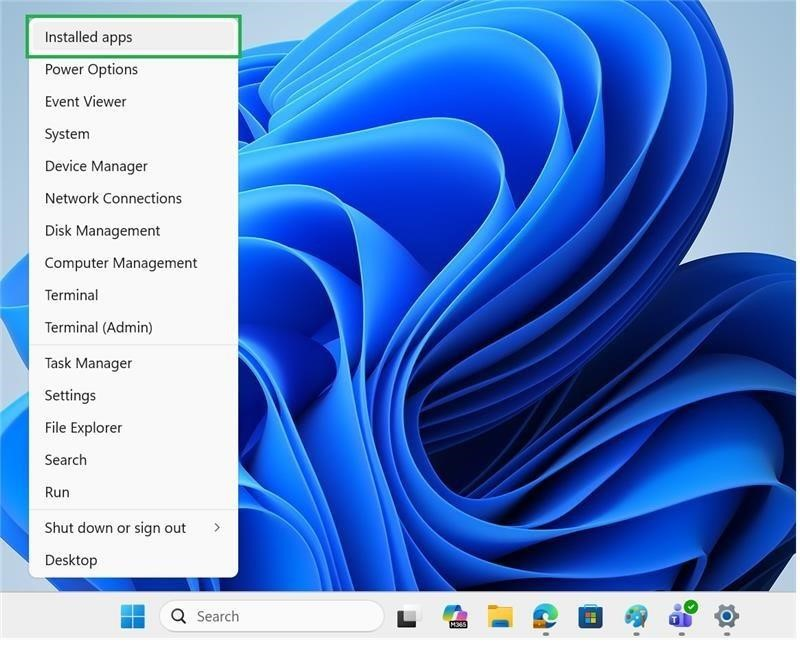Open Settings gear icon on taskbar
This screenshot has width=800, height=646.
point(727,616)
